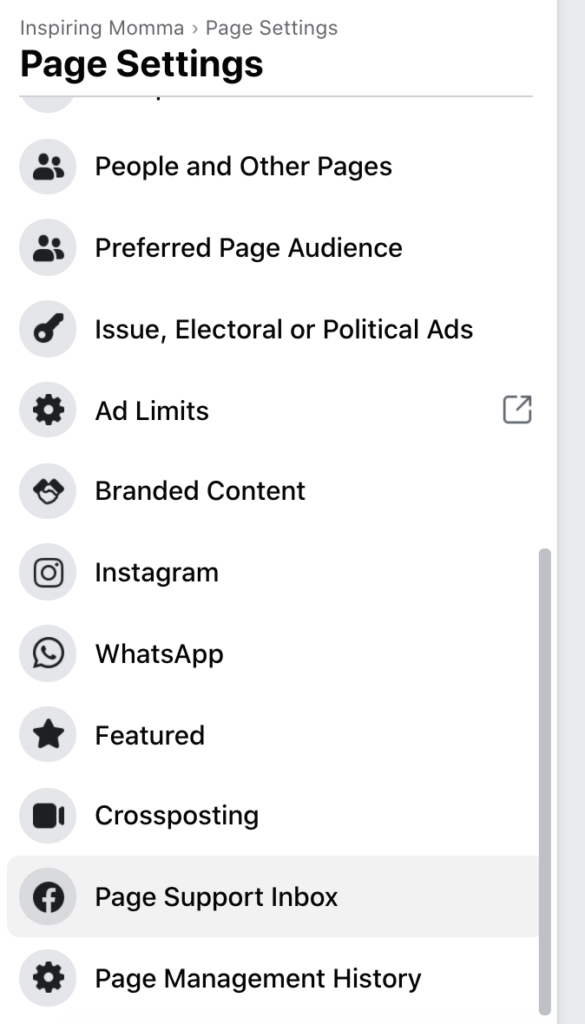
Task: Click the settings list vertical scrollbar
Action: click(545, 781)
